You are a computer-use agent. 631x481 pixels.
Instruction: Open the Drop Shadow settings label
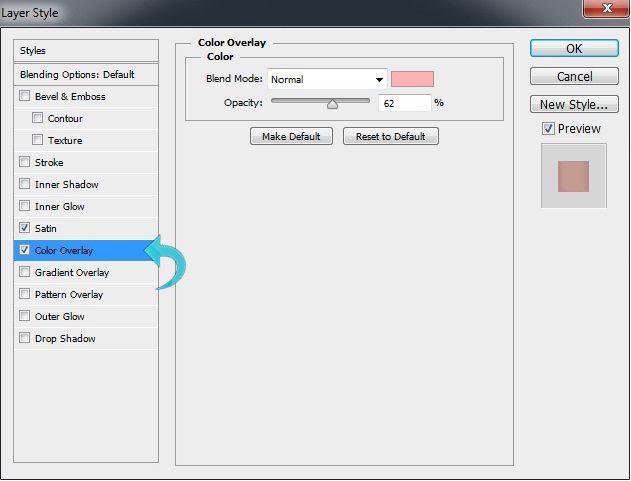click(65, 339)
